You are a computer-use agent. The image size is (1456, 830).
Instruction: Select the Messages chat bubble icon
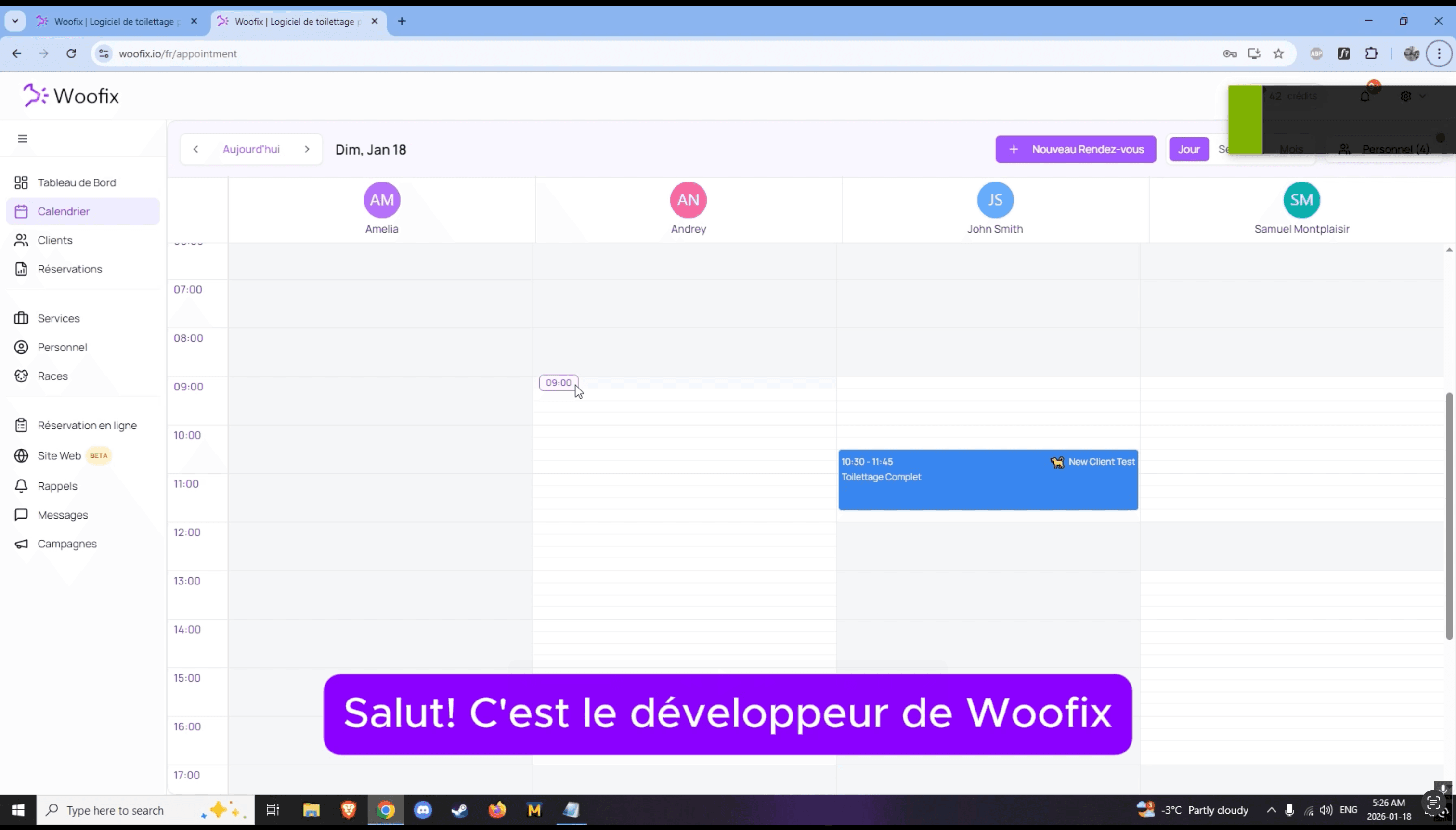(21, 515)
